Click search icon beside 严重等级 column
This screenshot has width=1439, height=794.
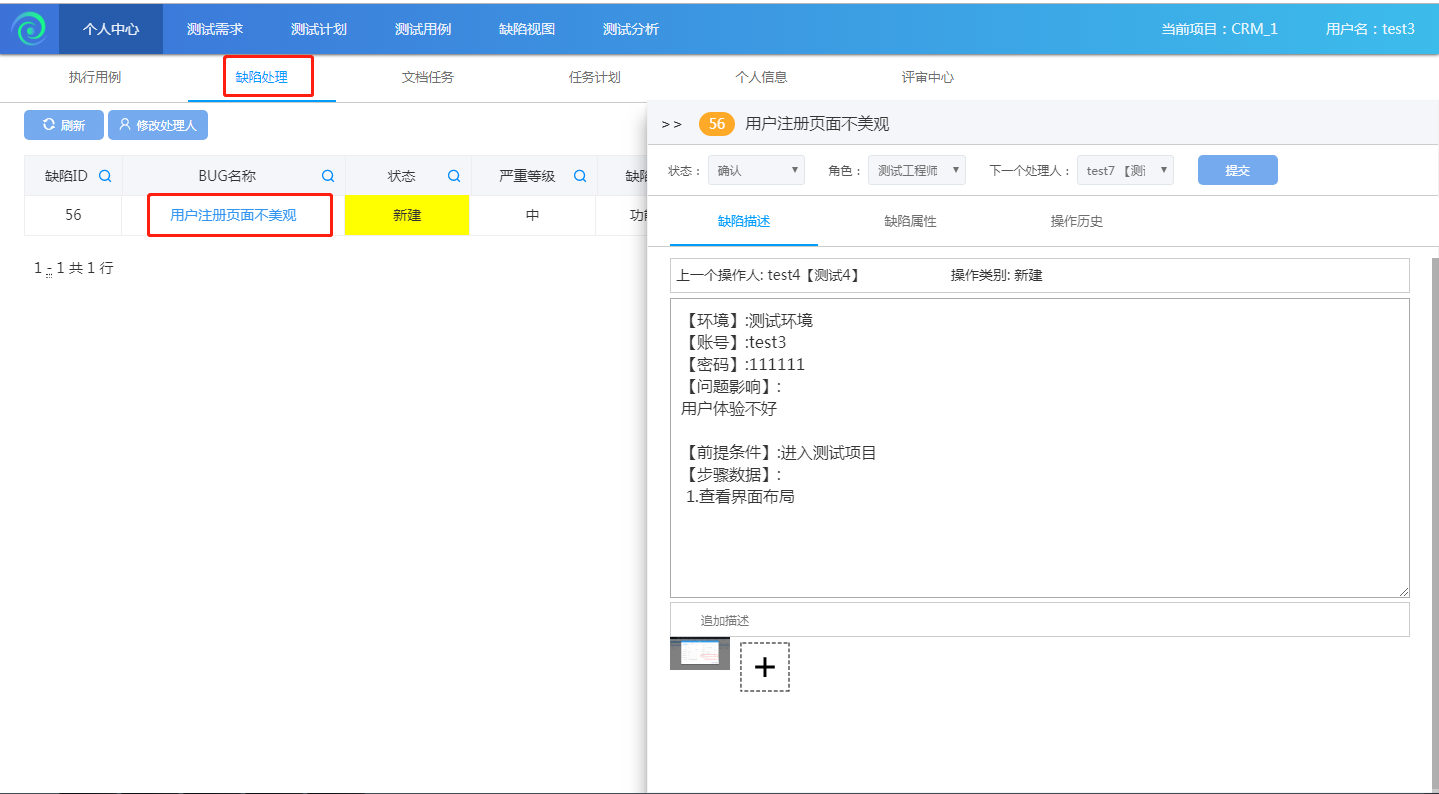point(580,176)
